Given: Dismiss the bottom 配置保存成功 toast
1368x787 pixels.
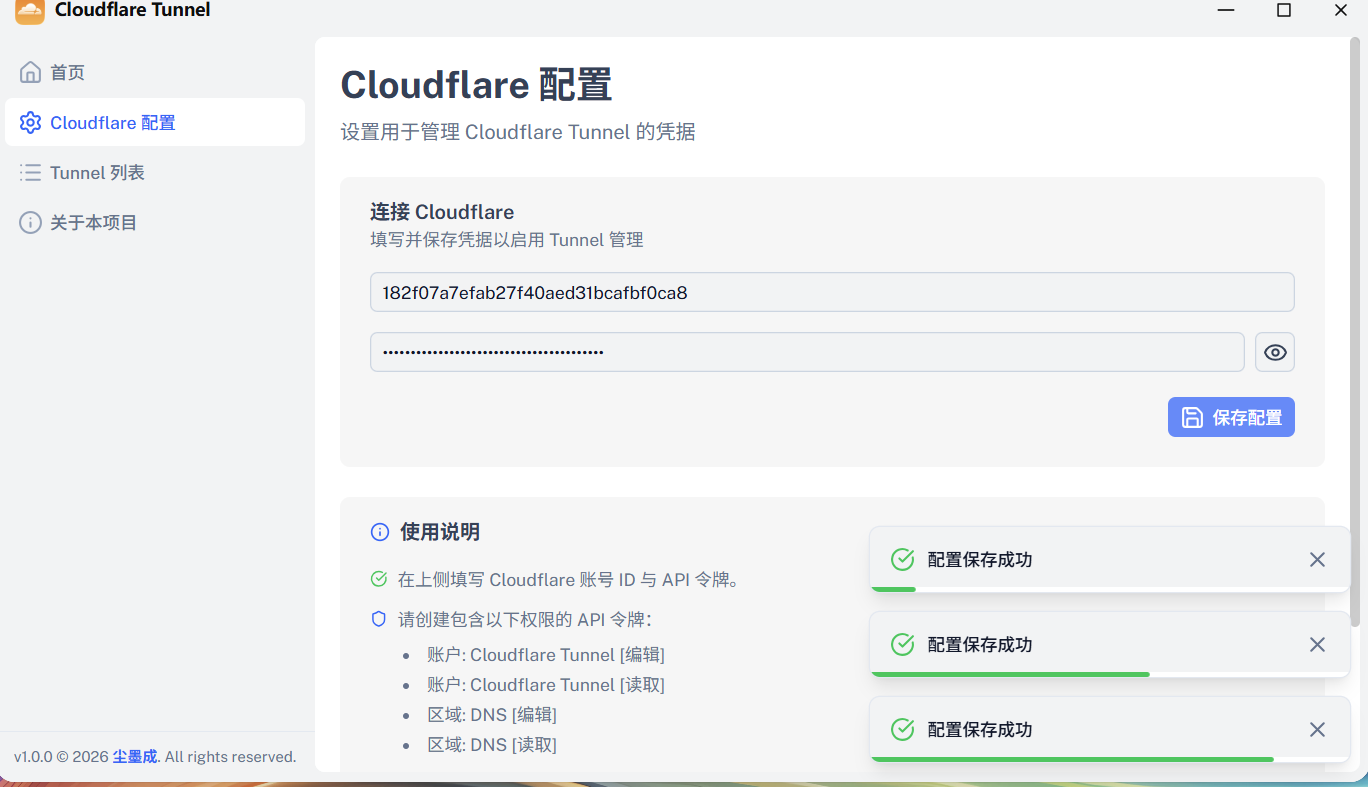Looking at the screenshot, I should pos(1317,730).
